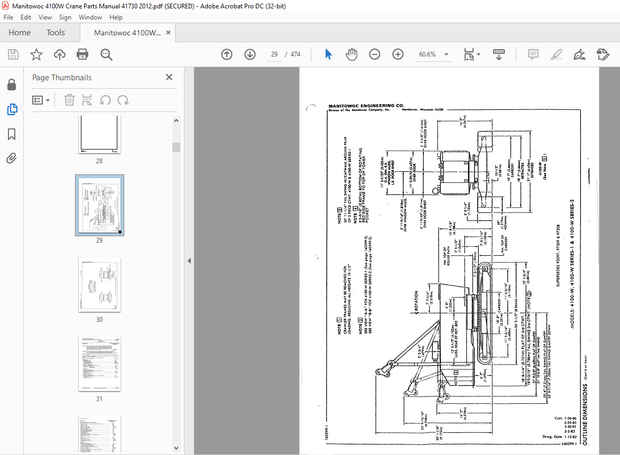Switch to the Tools tab
The width and height of the screenshot is (620, 455).
56,33
